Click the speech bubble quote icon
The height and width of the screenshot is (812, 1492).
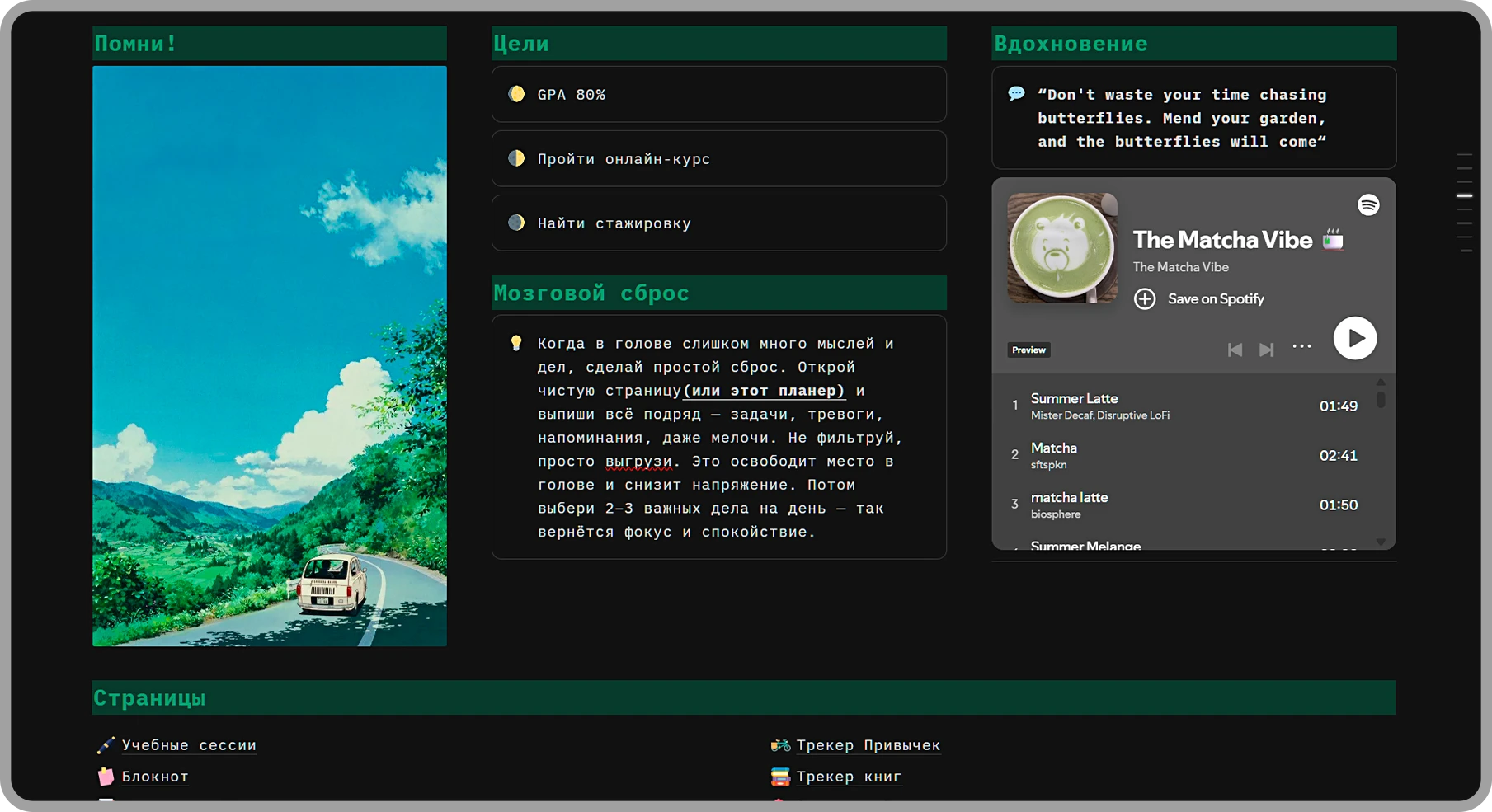1016,94
